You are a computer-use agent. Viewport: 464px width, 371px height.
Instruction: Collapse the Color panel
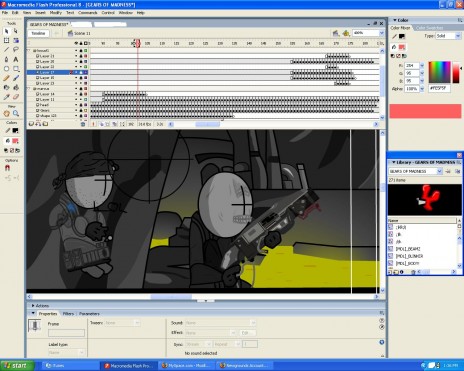tap(395, 20)
